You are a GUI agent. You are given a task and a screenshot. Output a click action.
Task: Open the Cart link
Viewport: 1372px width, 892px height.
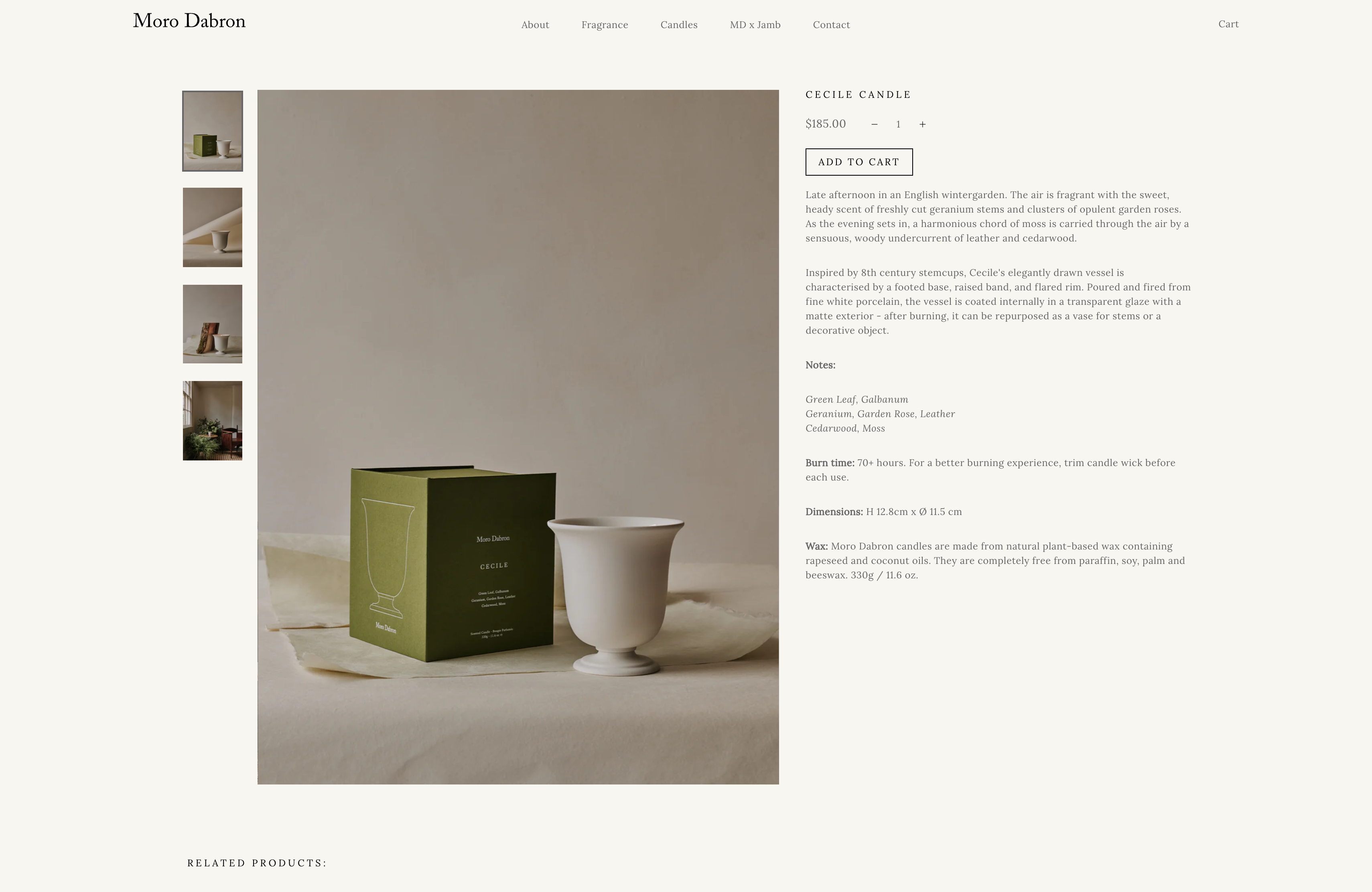coord(1228,24)
